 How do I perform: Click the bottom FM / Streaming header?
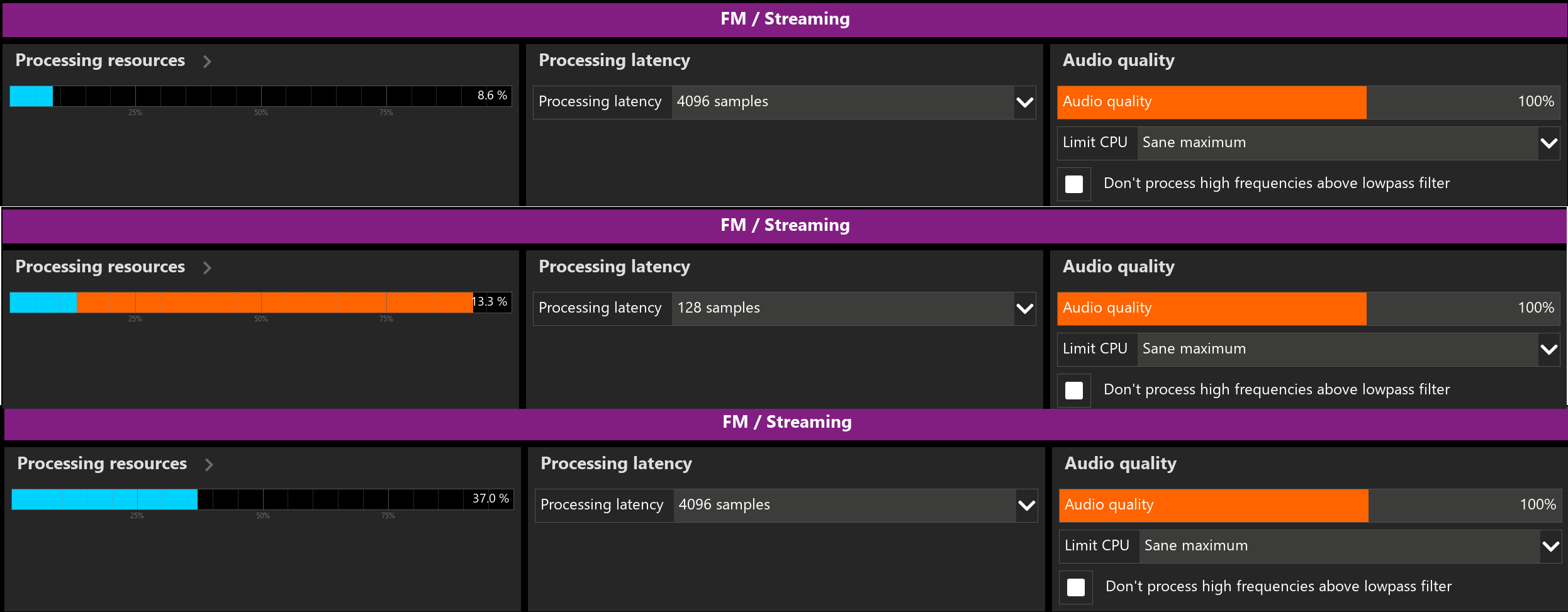pos(787,422)
